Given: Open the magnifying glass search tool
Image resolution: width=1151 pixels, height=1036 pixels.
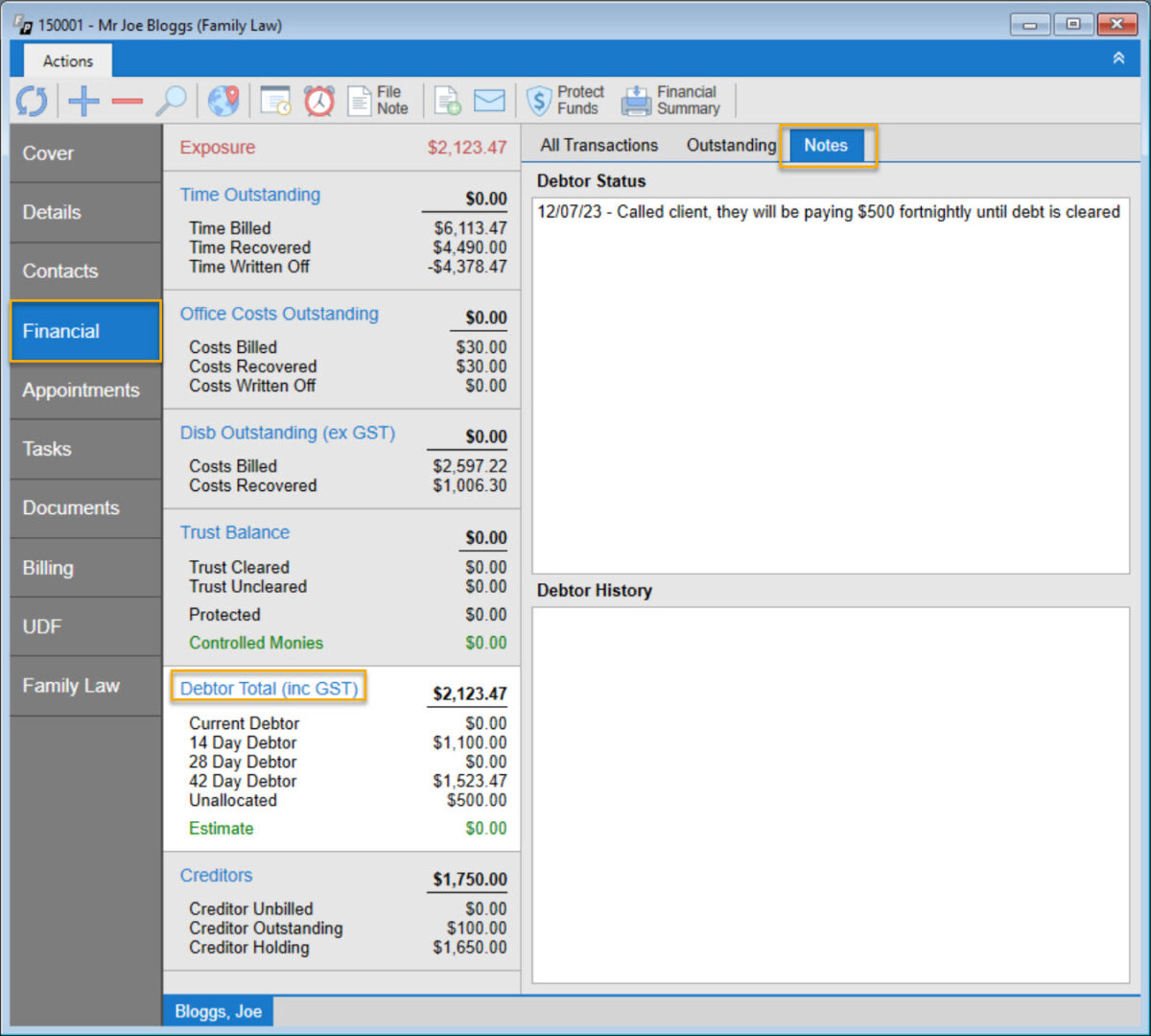Looking at the screenshot, I should (x=172, y=100).
